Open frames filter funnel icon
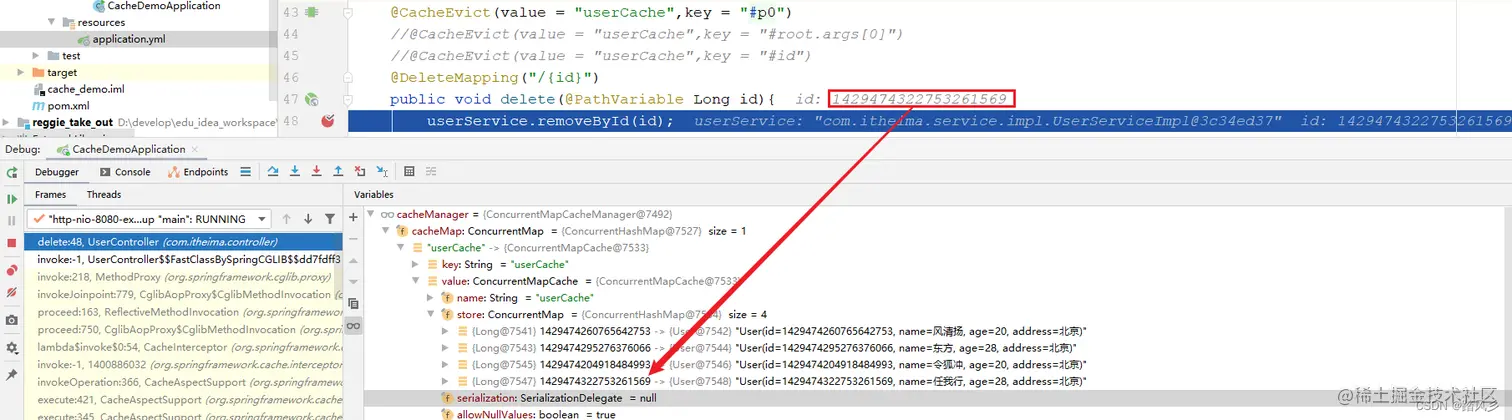 [329, 219]
